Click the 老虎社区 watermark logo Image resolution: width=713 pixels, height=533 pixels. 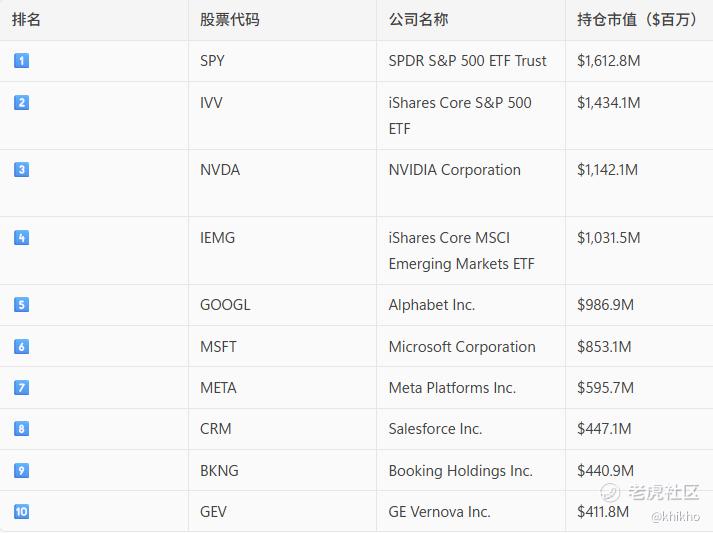click(x=649, y=492)
